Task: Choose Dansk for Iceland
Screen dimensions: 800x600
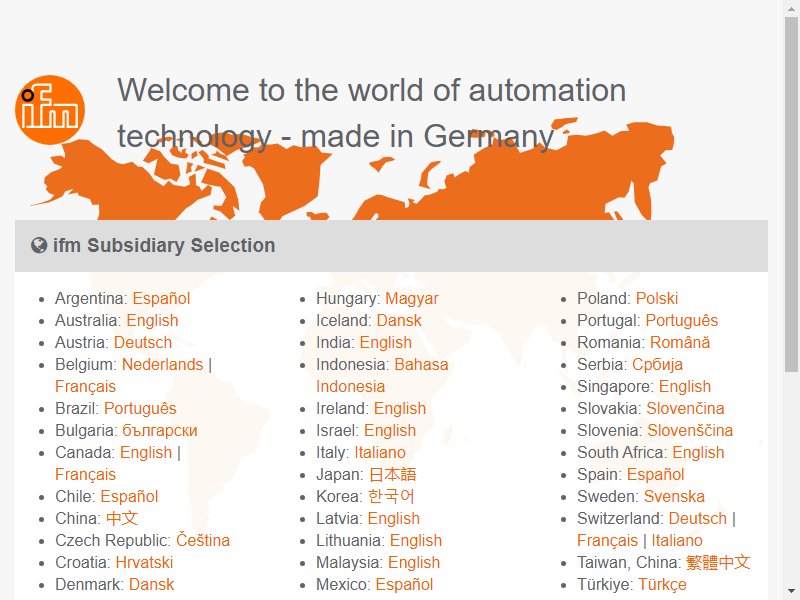Action: coord(399,320)
